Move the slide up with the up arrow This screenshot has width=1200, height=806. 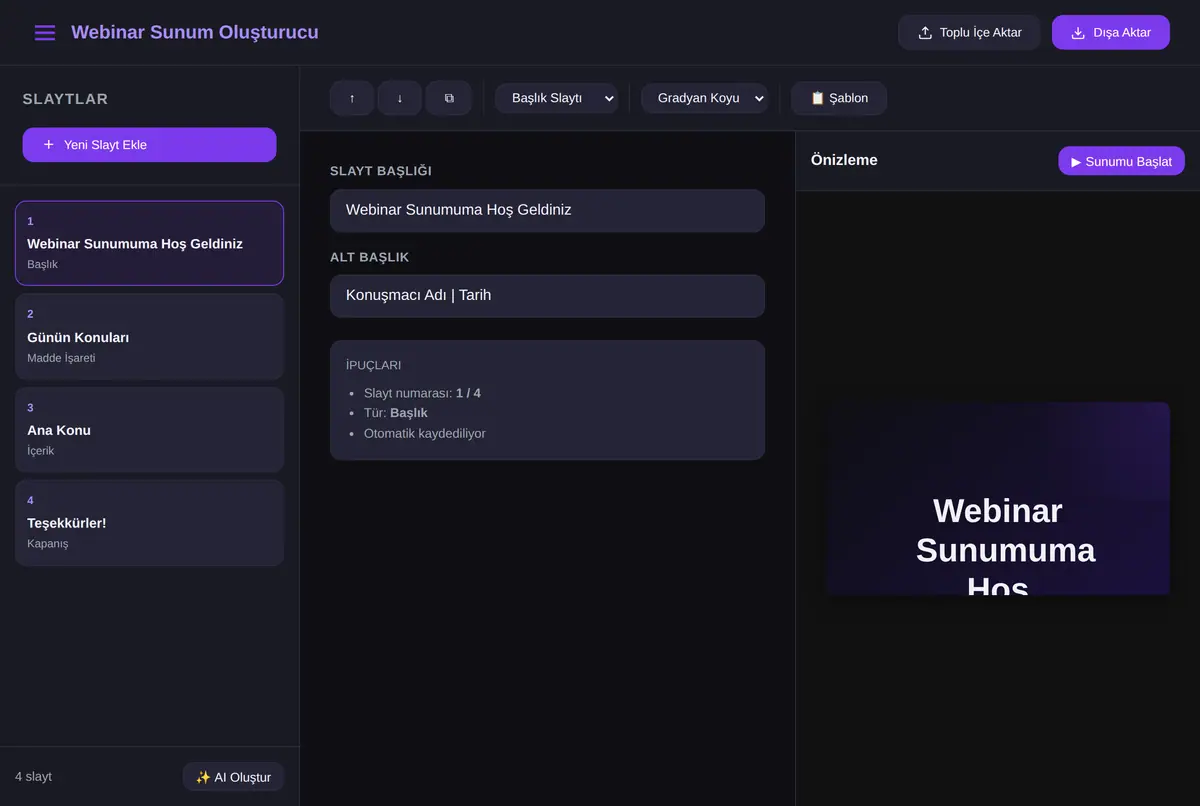point(352,98)
